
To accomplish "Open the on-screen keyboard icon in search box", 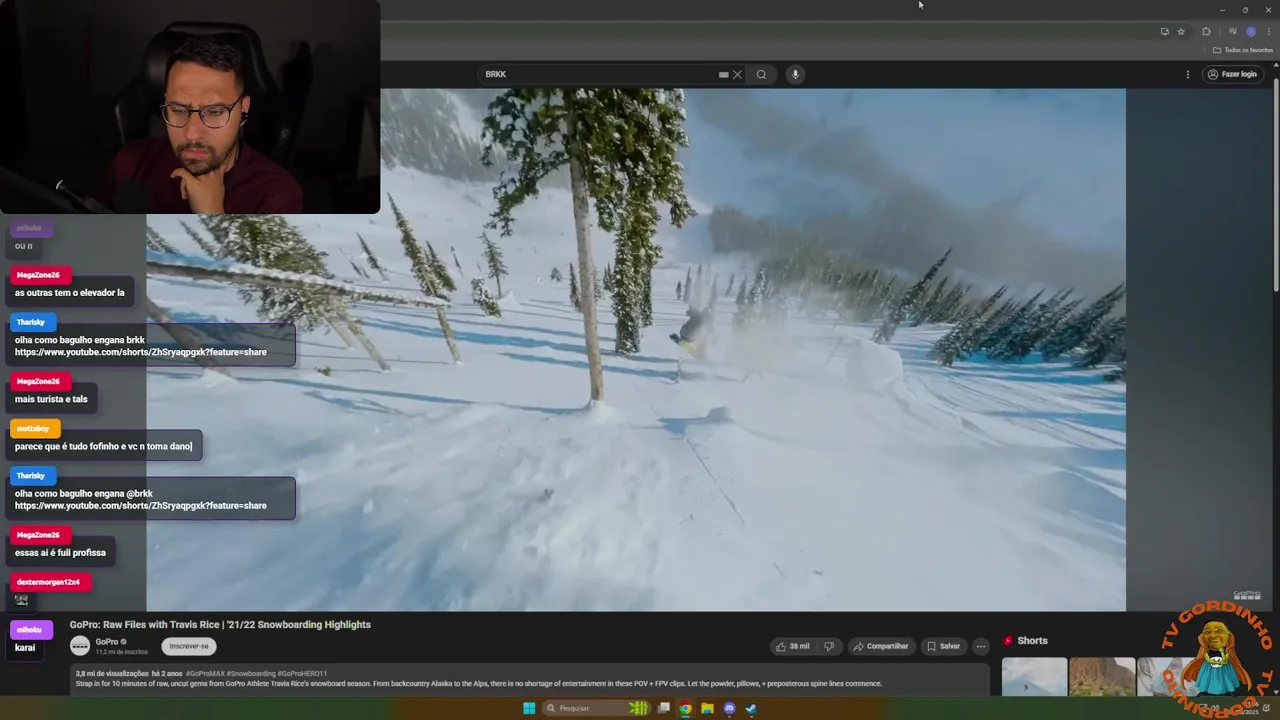I will pyautogui.click(x=723, y=74).
